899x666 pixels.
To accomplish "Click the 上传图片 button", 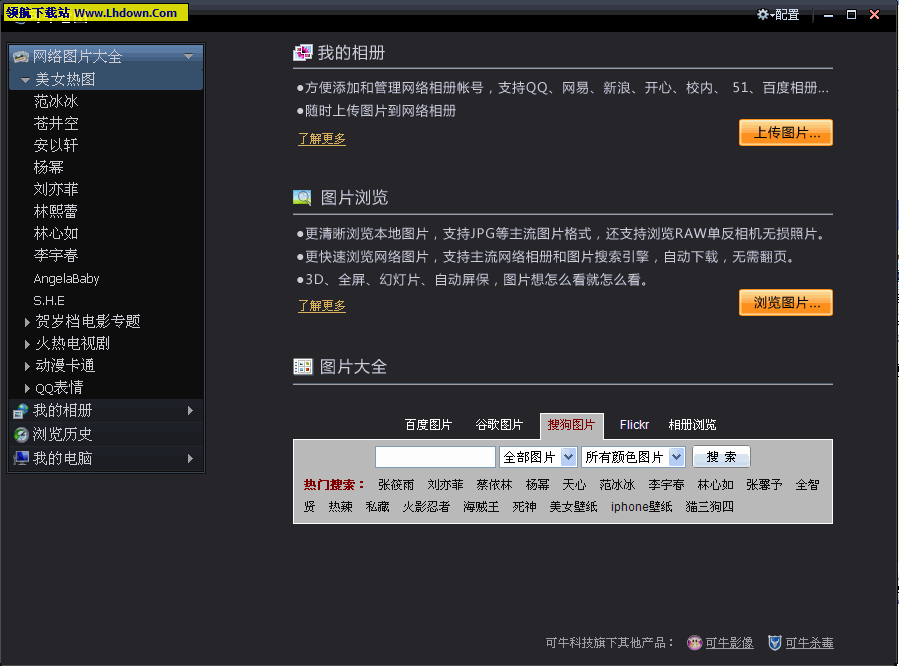I will pos(785,132).
